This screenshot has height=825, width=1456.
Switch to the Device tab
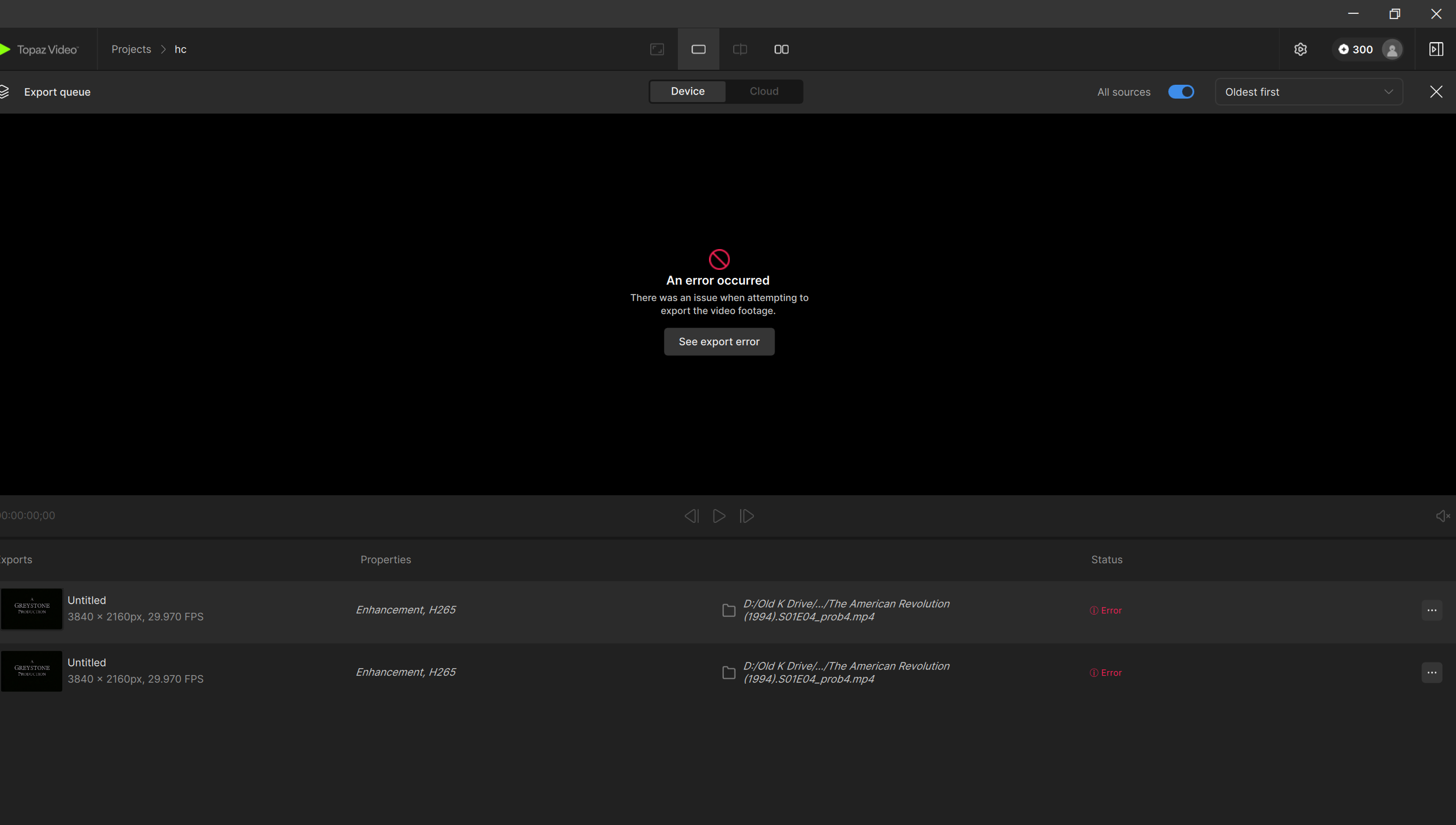pos(687,91)
